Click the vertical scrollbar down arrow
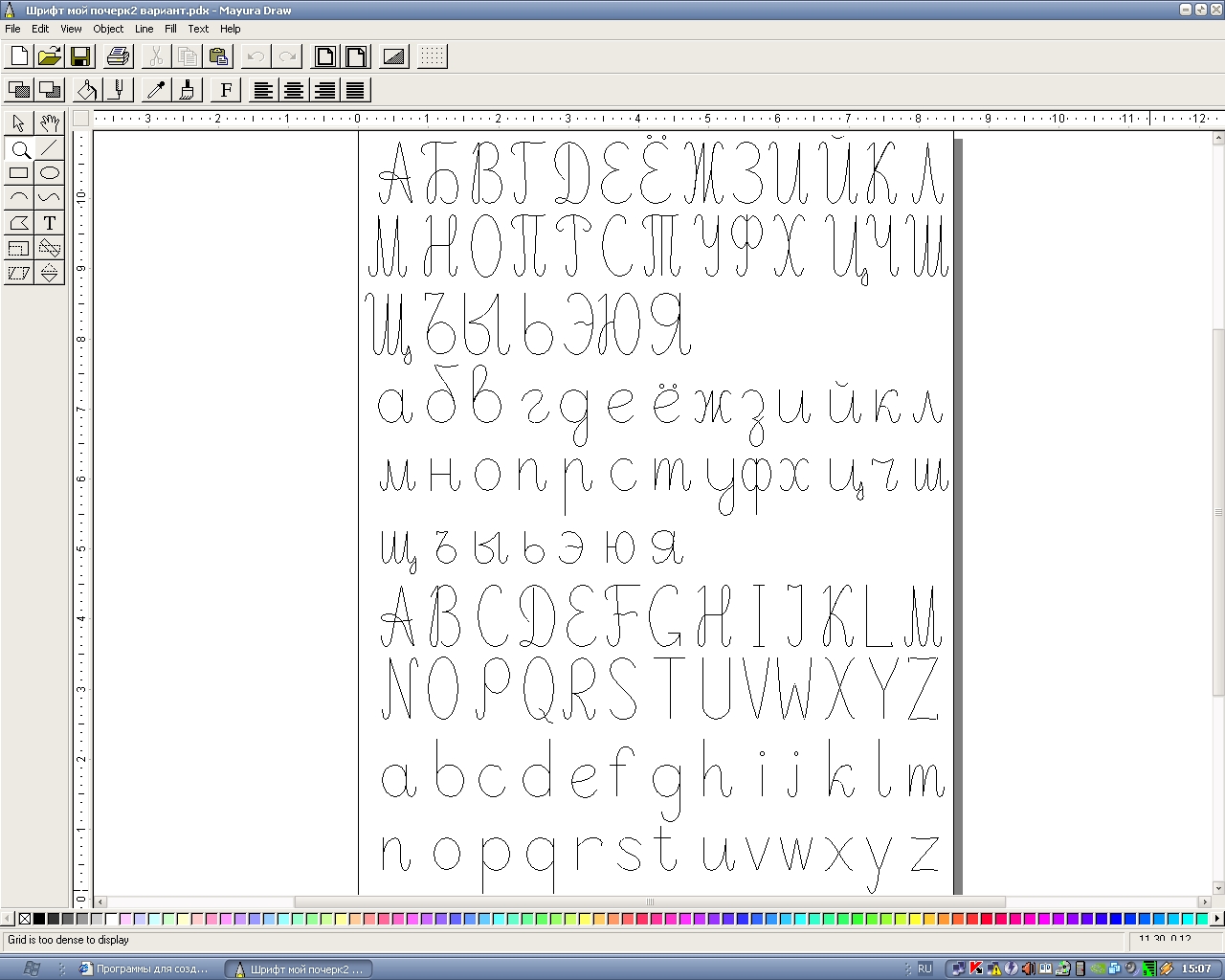 pyautogui.click(x=1218, y=888)
